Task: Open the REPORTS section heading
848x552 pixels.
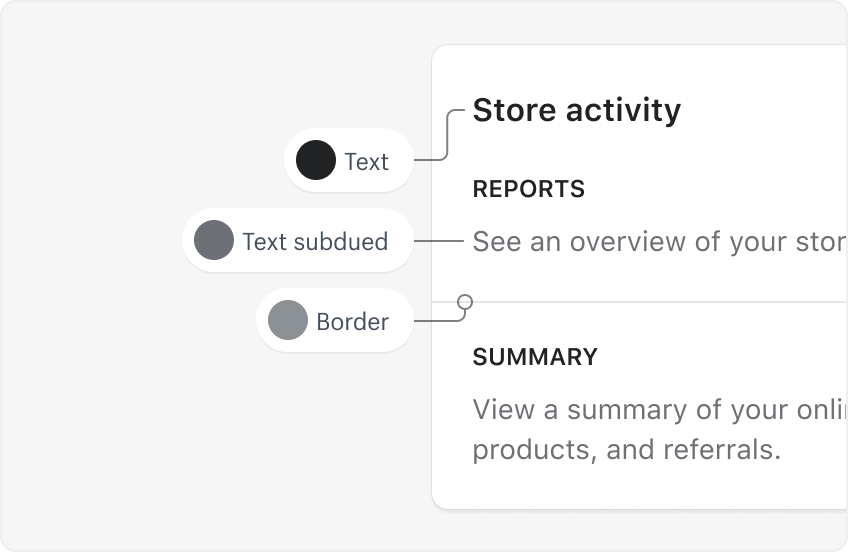Action: pos(528,189)
